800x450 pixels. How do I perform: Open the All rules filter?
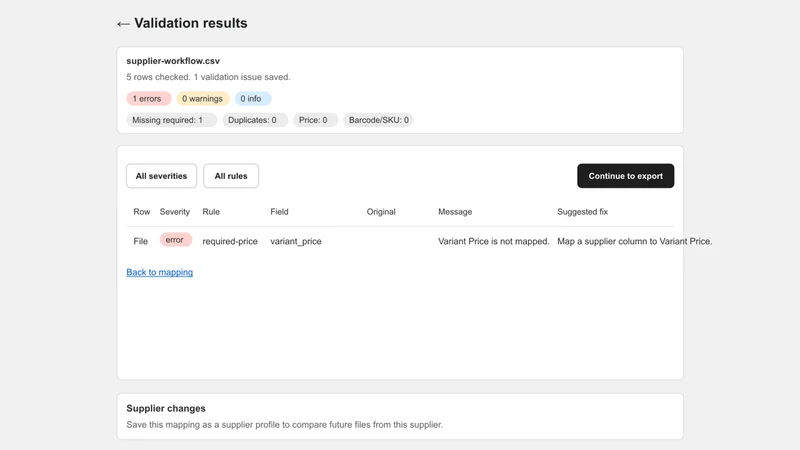click(231, 176)
